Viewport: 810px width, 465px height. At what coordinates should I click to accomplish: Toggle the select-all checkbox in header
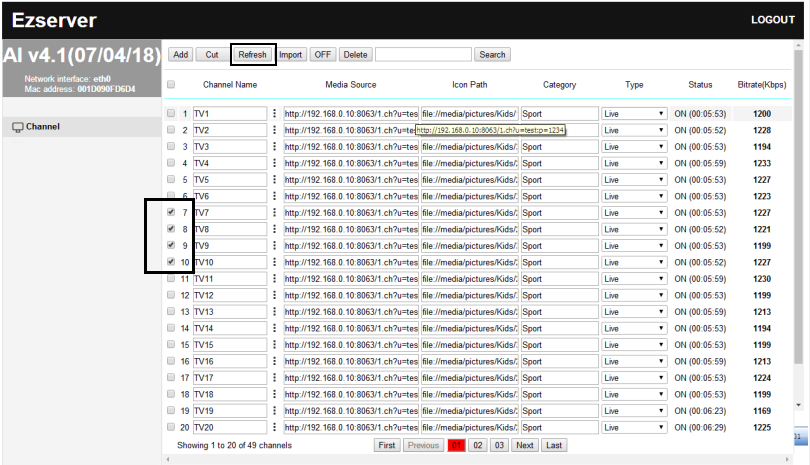click(x=171, y=85)
